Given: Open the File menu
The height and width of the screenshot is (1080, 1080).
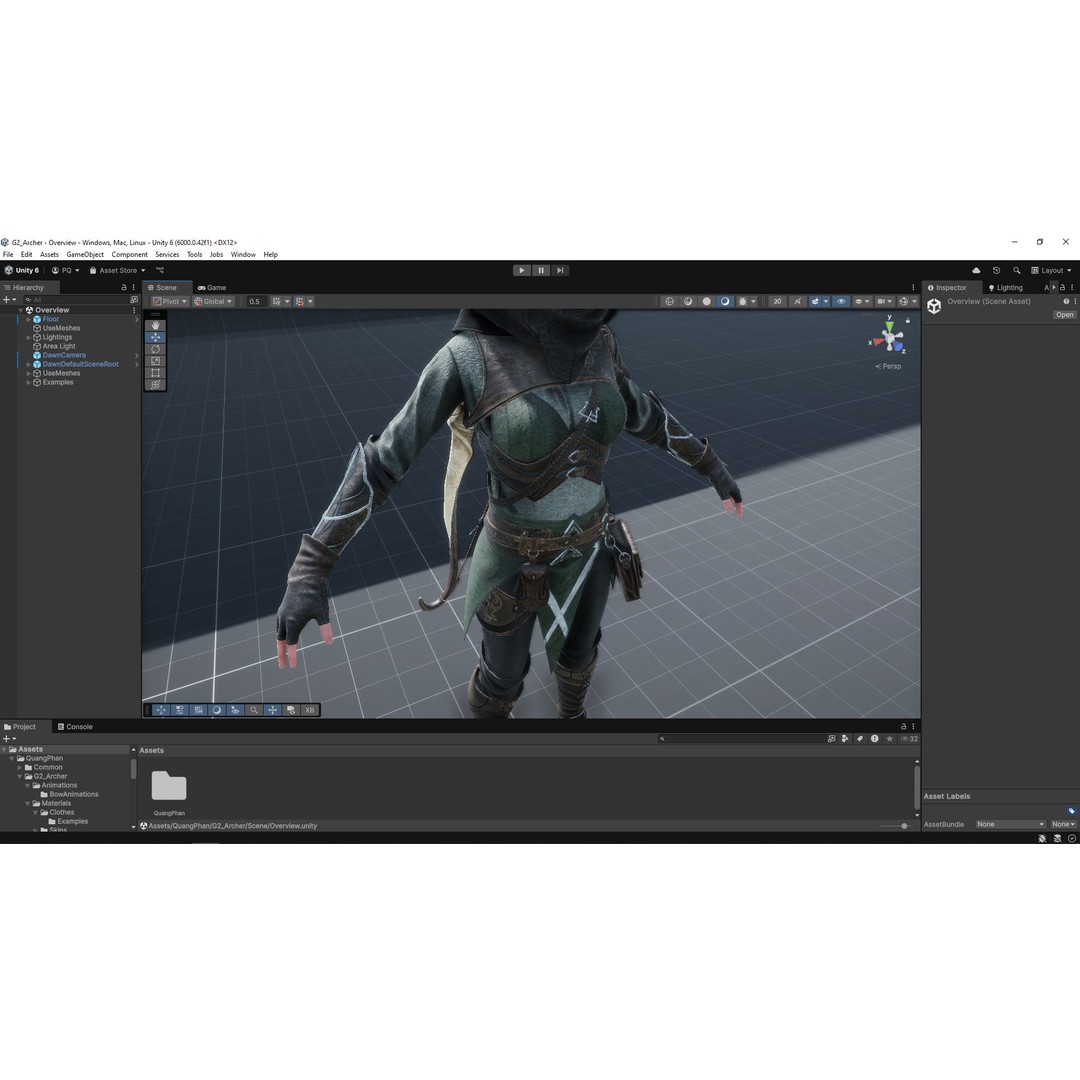Looking at the screenshot, I should click(x=8, y=254).
